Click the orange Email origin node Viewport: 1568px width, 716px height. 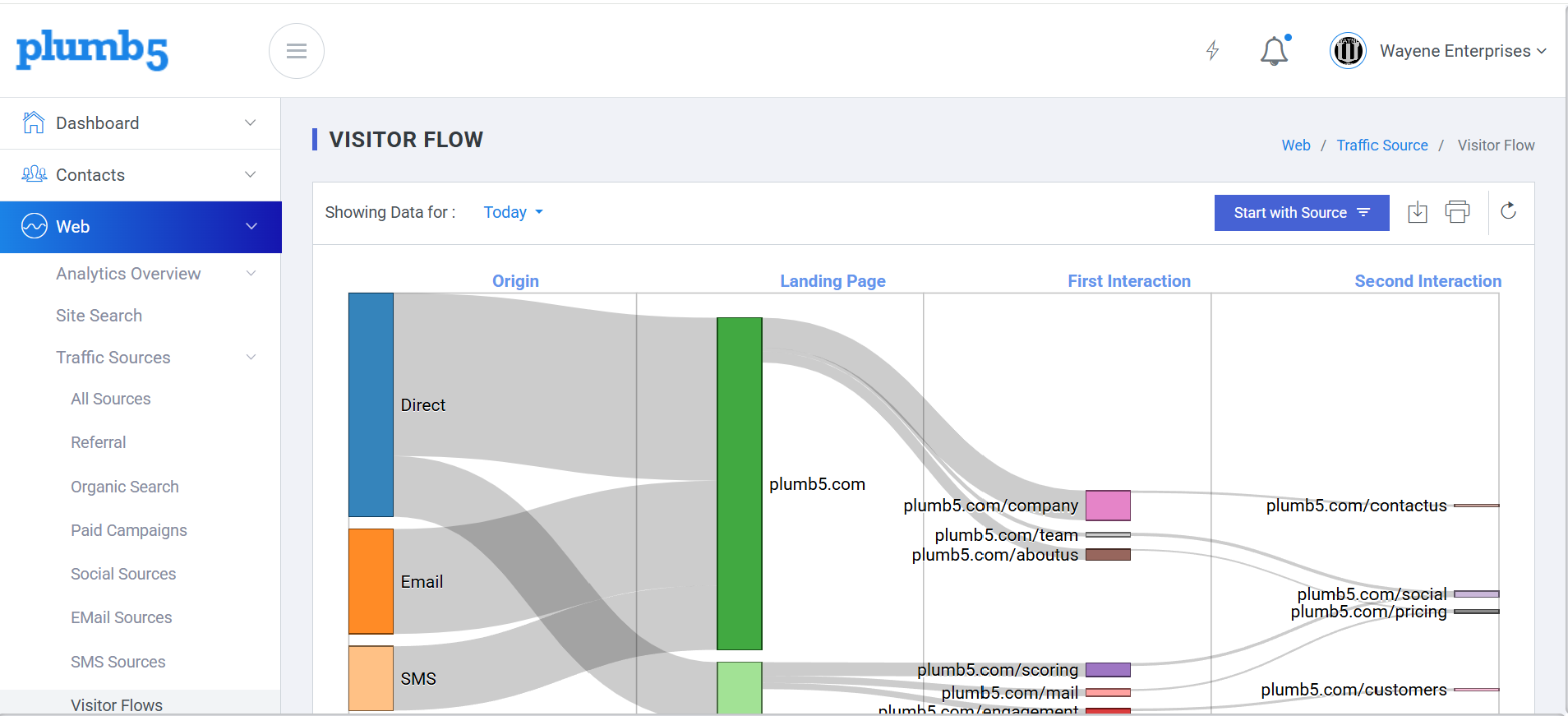point(371,581)
